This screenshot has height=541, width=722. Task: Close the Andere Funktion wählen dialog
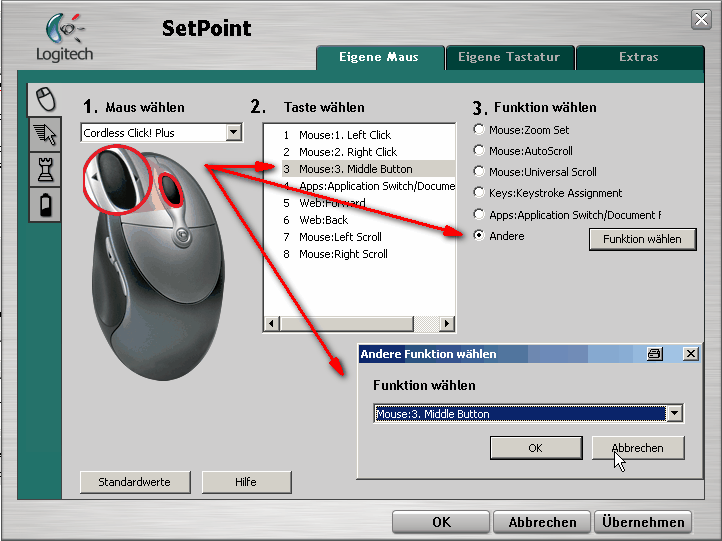pyautogui.click(x=691, y=354)
